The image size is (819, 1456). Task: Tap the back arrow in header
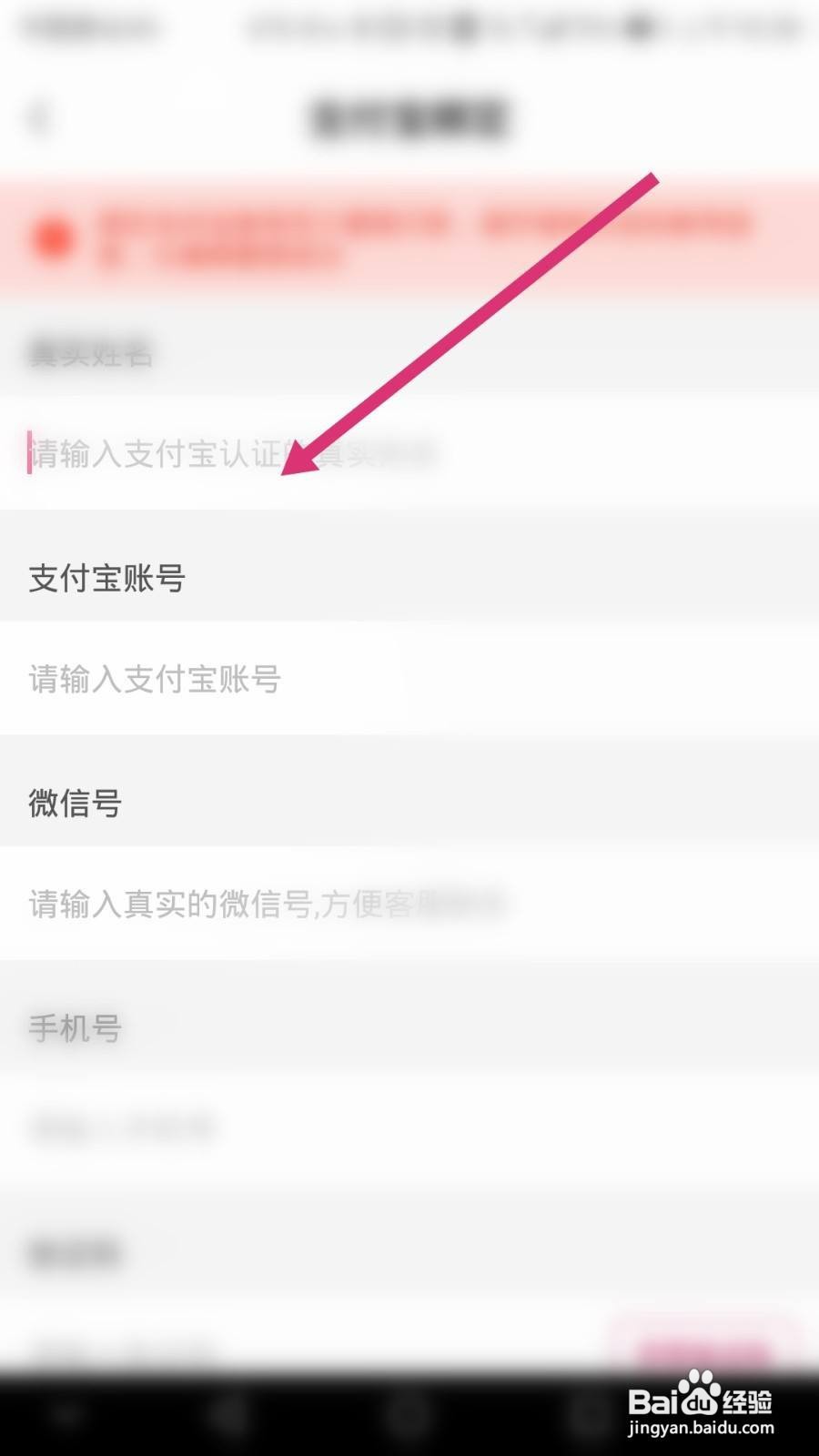pos(40,117)
